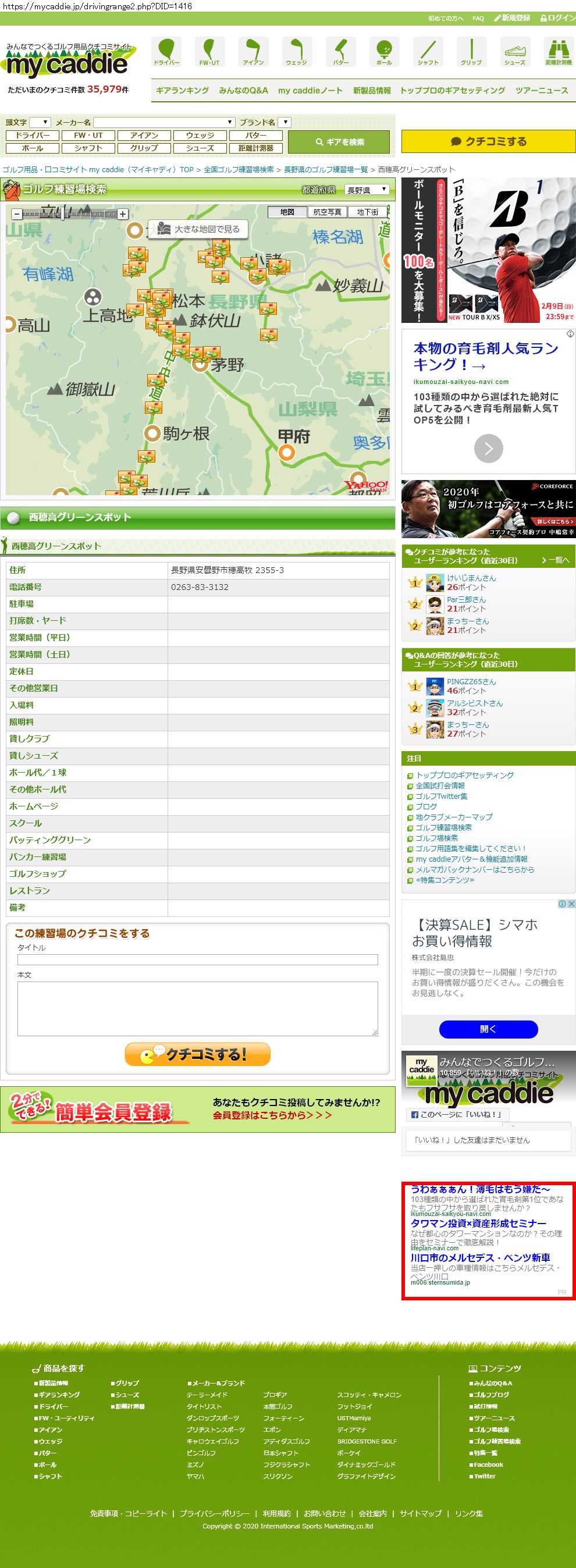Switch map to 地下街 view

tap(367, 212)
